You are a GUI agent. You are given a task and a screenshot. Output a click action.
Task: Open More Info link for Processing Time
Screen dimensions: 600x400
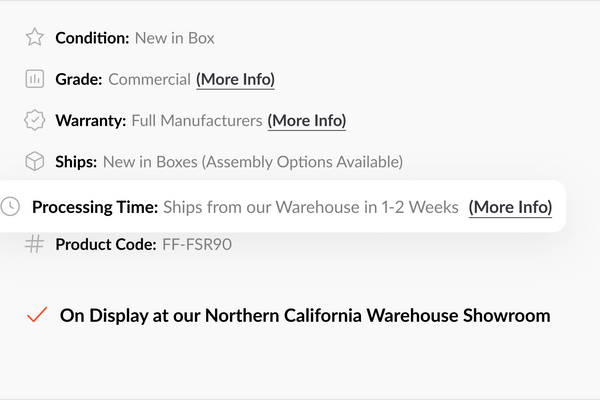click(510, 207)
